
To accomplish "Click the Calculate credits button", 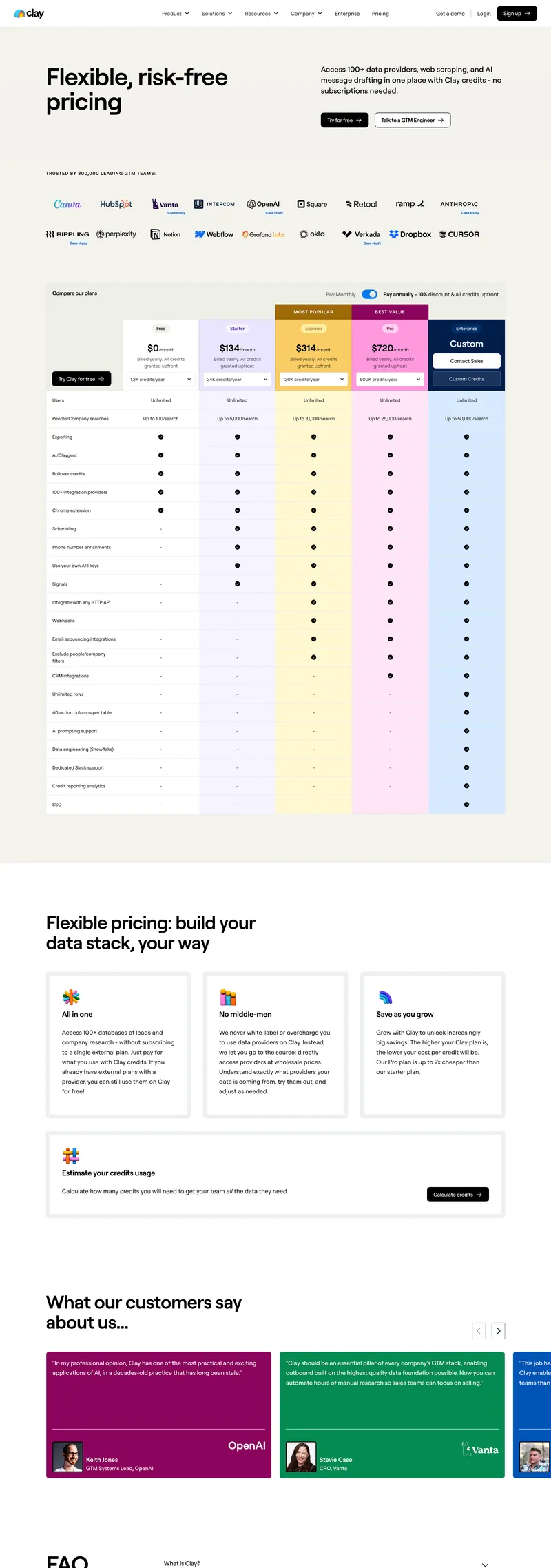I will coord(457,1195).
